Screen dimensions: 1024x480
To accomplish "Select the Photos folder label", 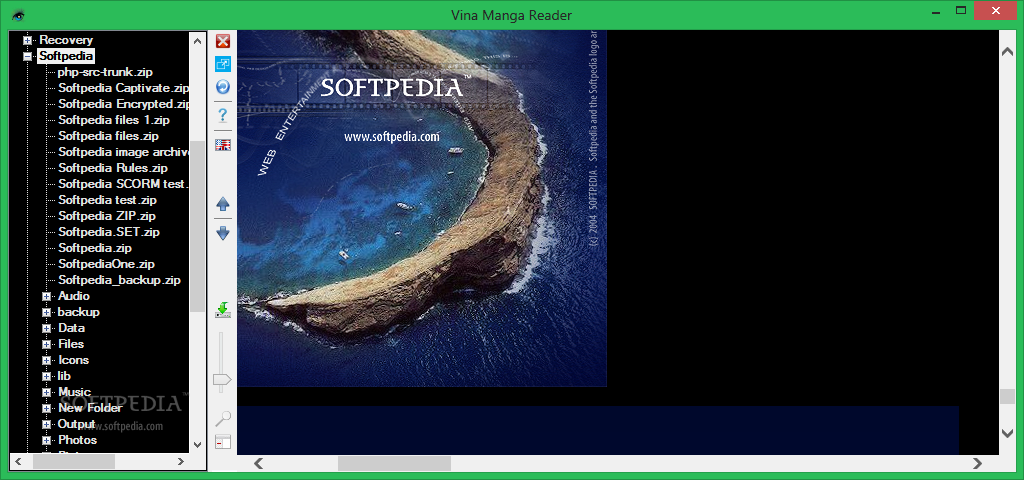I will pos(78,440).
